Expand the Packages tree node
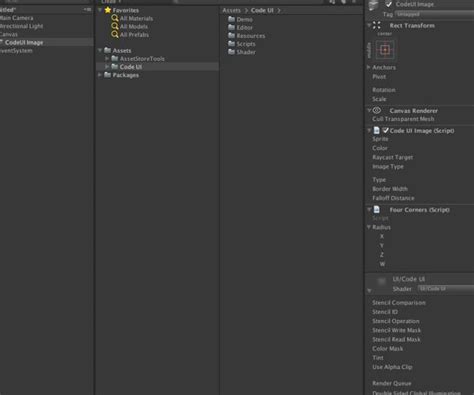Viewport: 474px width, 395px height. coord(100,75)
